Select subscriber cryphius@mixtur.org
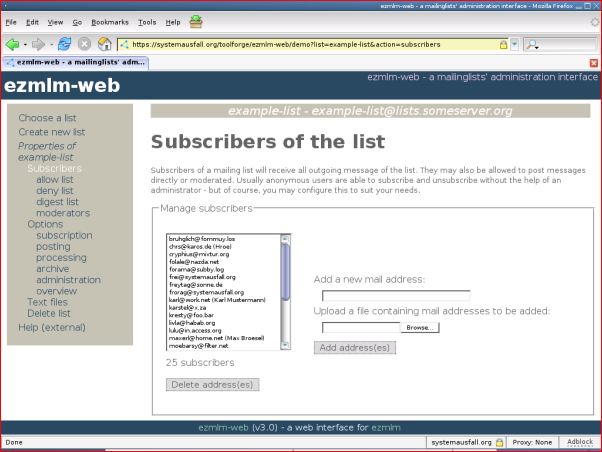602x452 pixels. pos(224,254)
